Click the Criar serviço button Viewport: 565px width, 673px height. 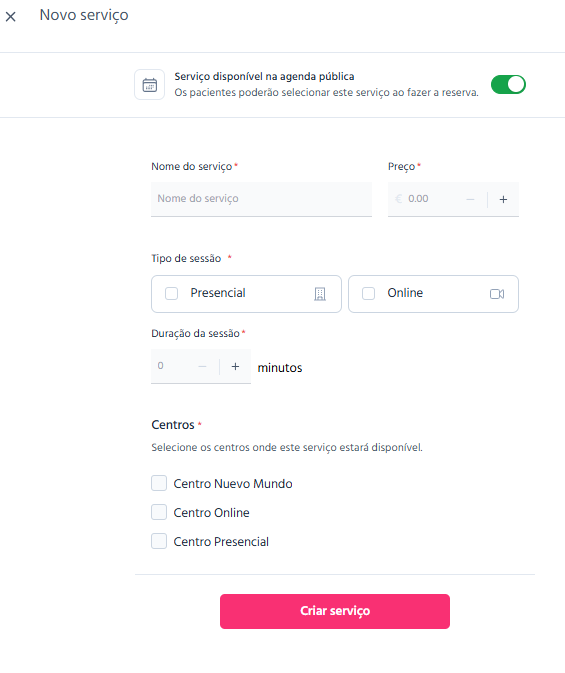(x=335, y=611)
